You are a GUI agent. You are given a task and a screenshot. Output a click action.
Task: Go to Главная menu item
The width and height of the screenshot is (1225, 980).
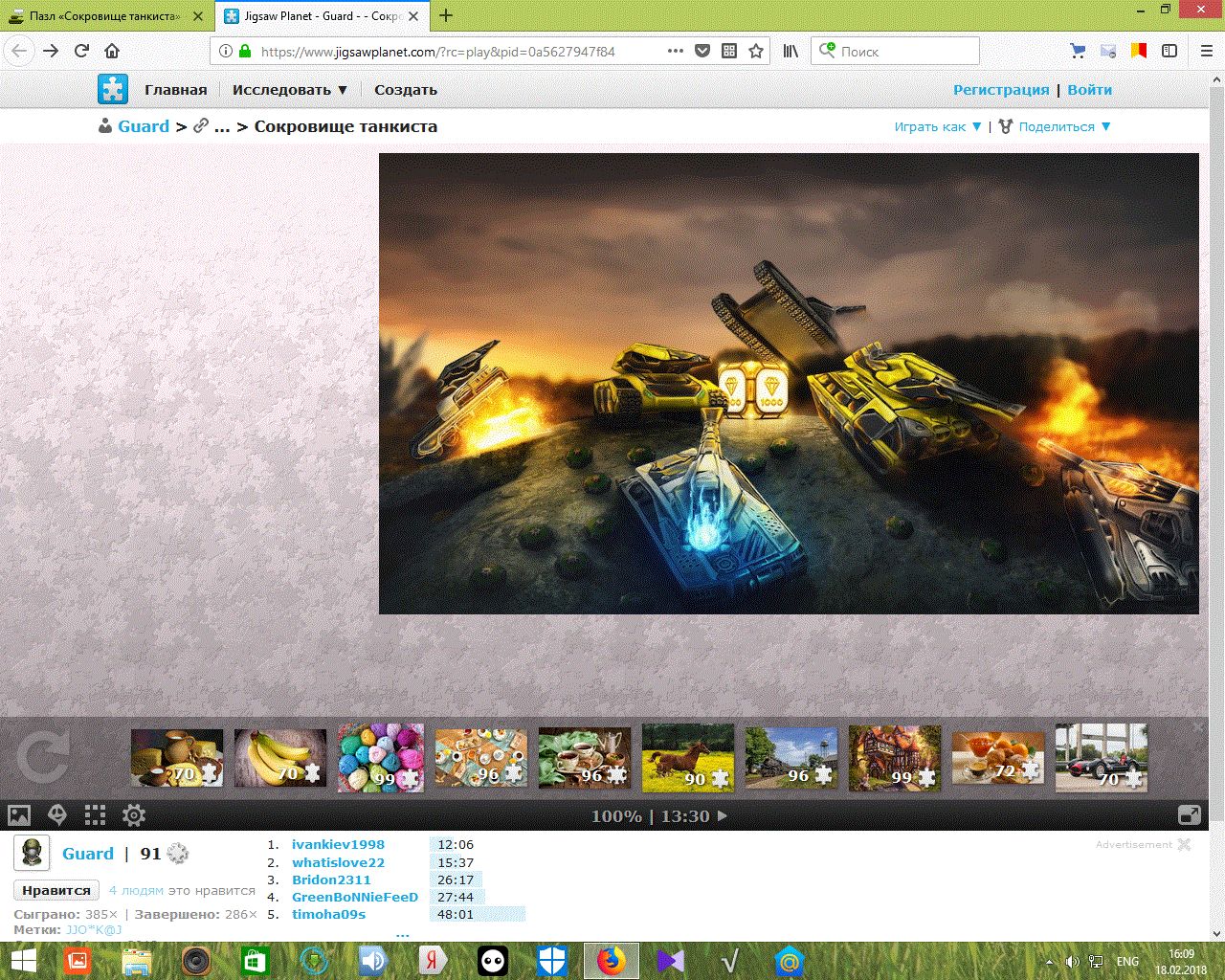click(176, 90)
